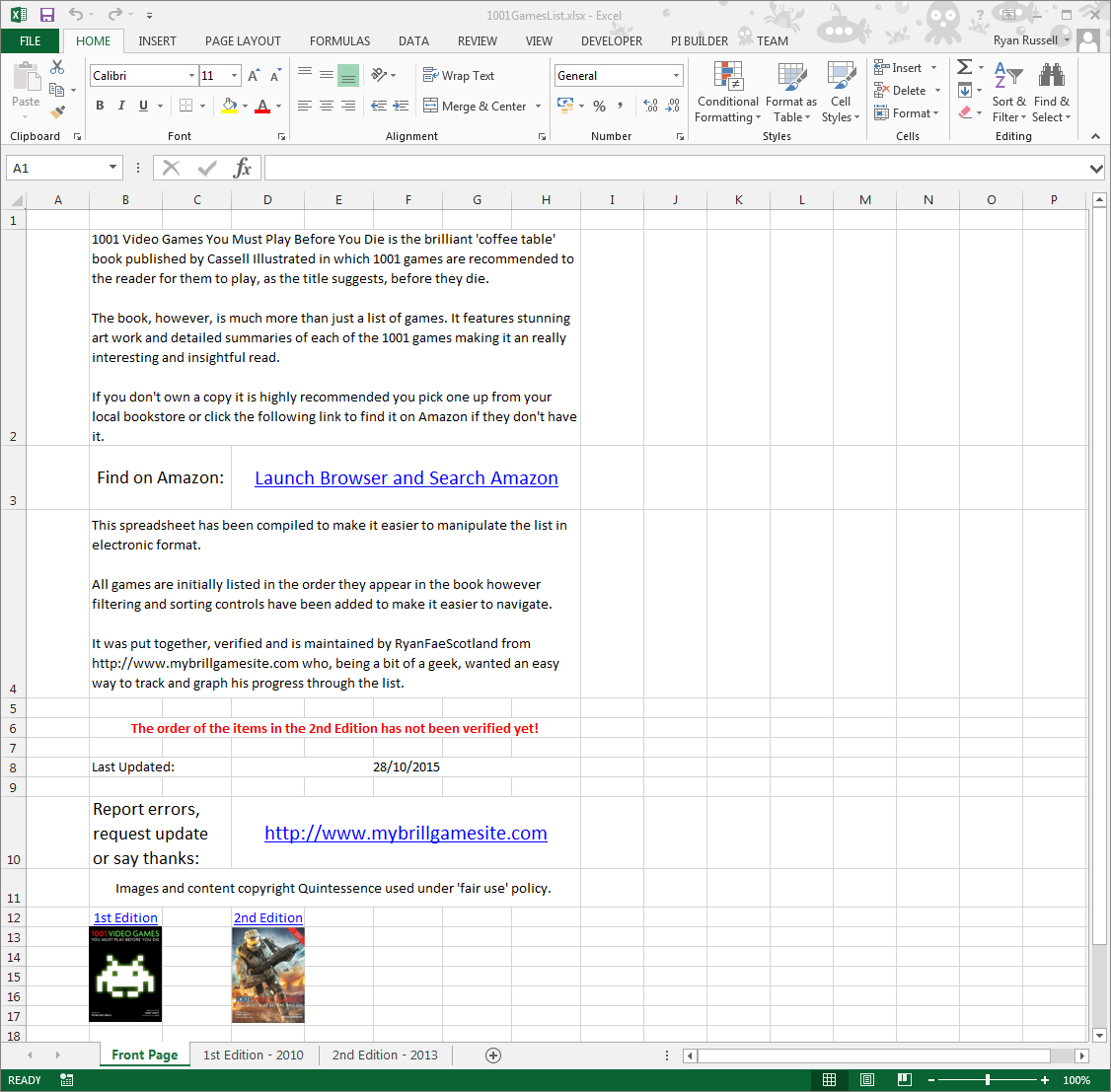Screen dimensions: 1111x1092
Task: Increase font size with large A icon
Action: pos(254,76)
